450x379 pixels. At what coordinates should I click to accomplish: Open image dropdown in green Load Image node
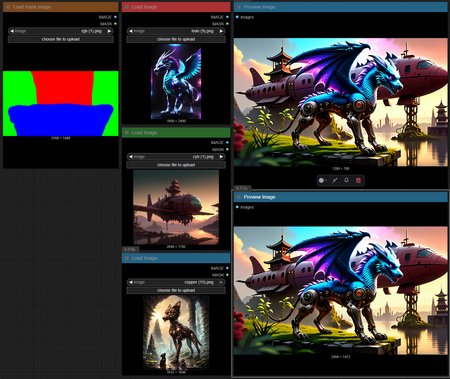[176, 157]
